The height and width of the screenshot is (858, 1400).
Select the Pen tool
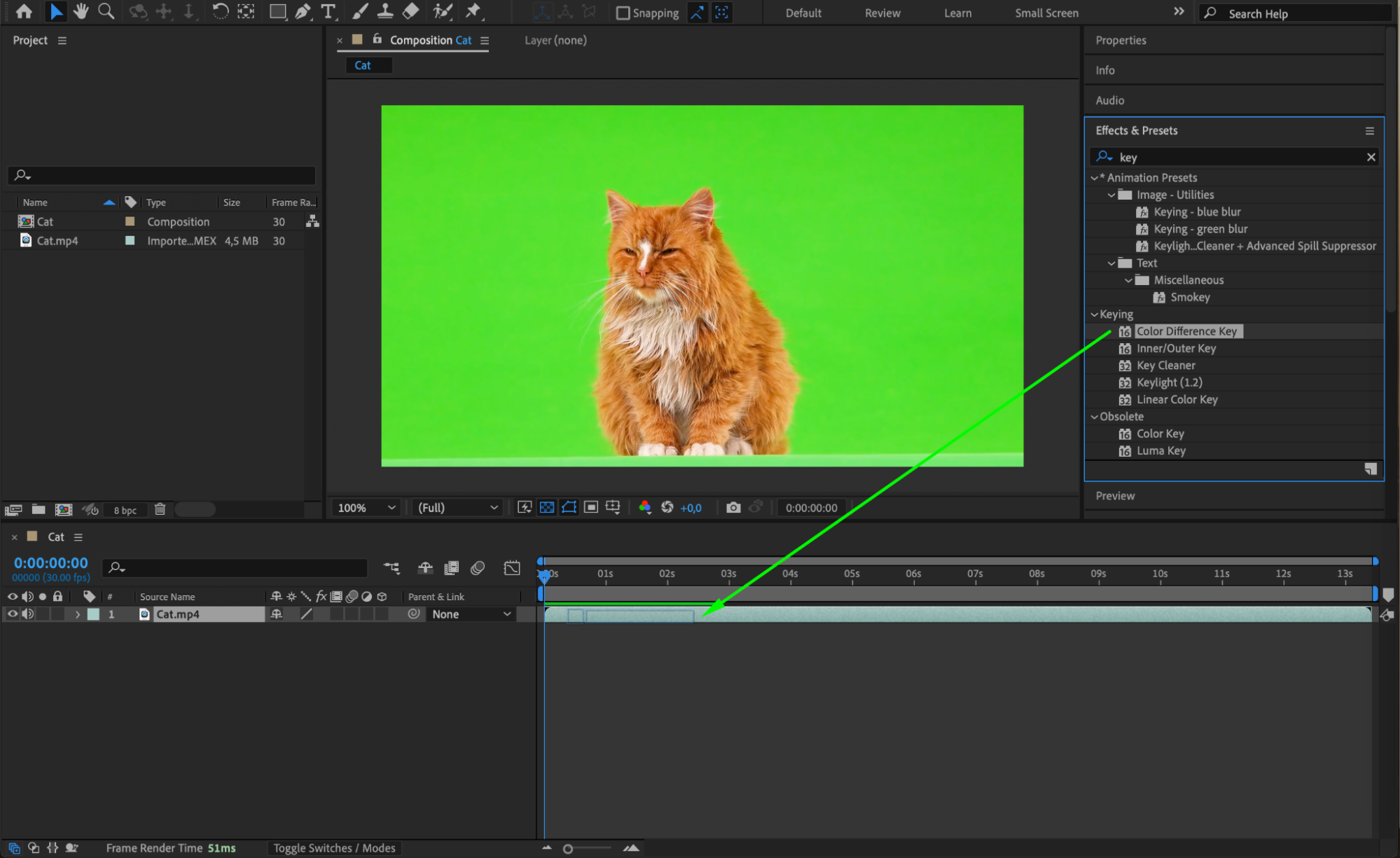coord(303,11)
